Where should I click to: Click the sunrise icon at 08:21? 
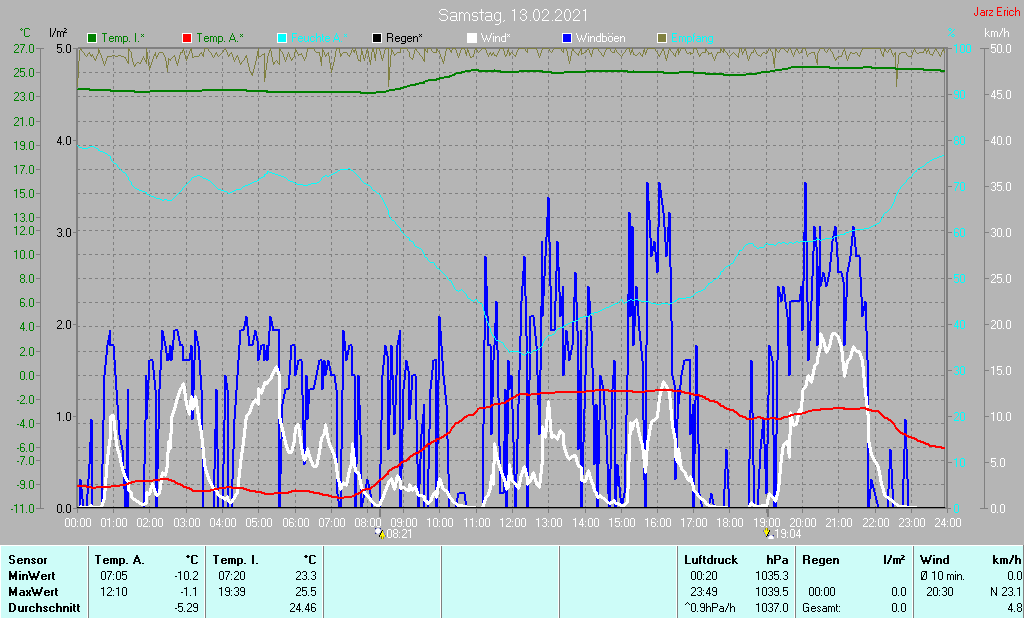pyautogui.click(x=379, y=534)
